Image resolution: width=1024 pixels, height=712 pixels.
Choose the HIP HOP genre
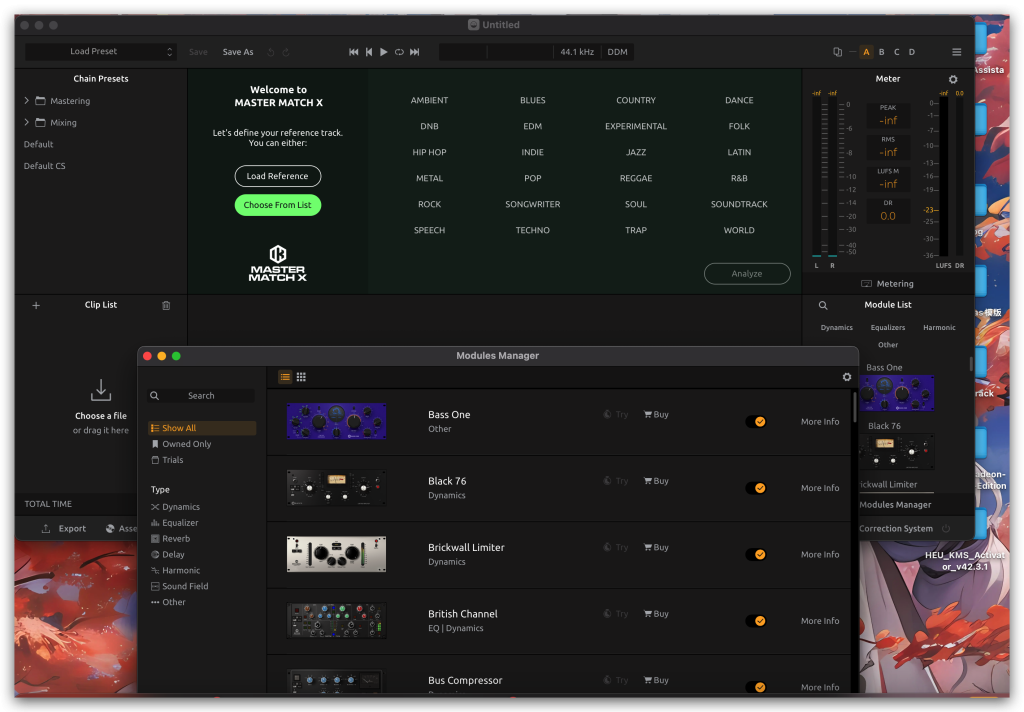click(x=429, y=152)
